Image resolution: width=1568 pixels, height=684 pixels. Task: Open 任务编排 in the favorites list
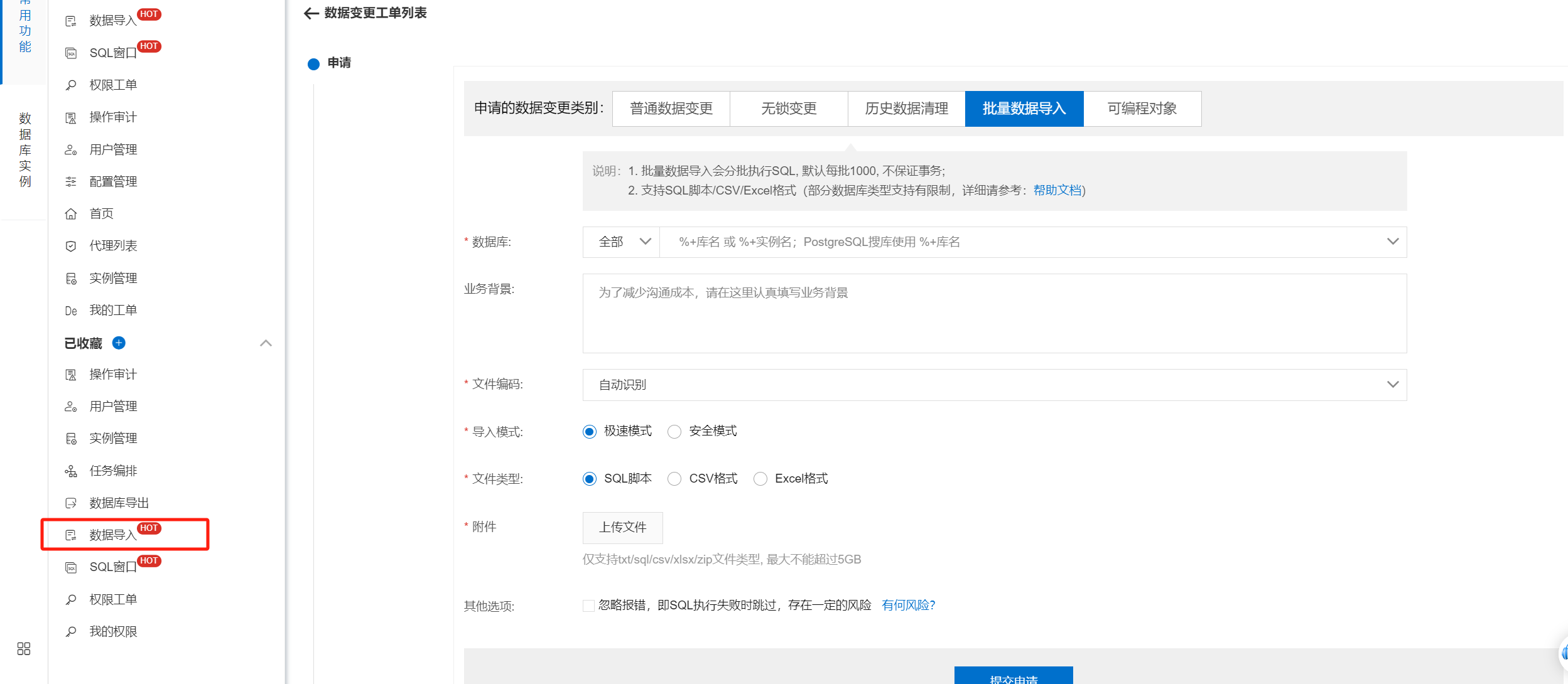click(113, 471)
